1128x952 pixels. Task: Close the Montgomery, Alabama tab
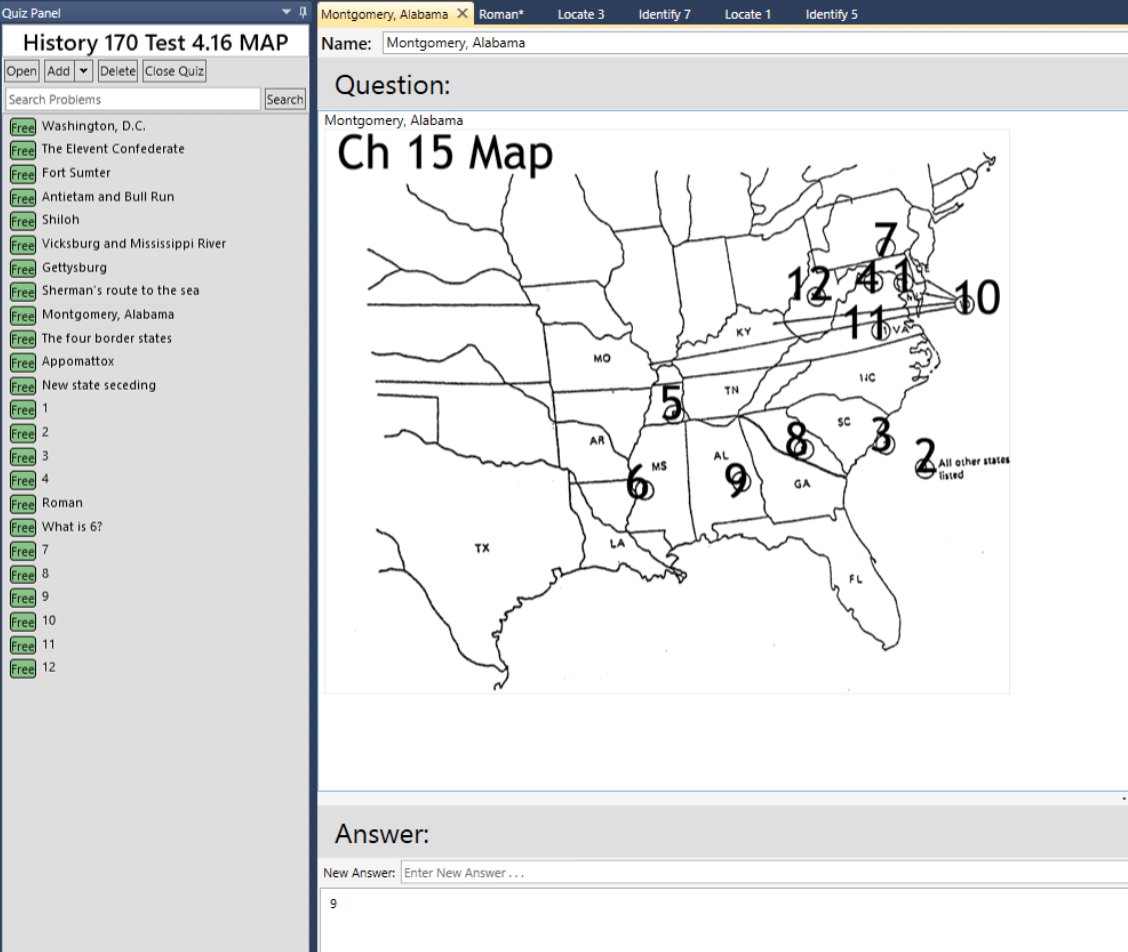click(x=461, y=14)
